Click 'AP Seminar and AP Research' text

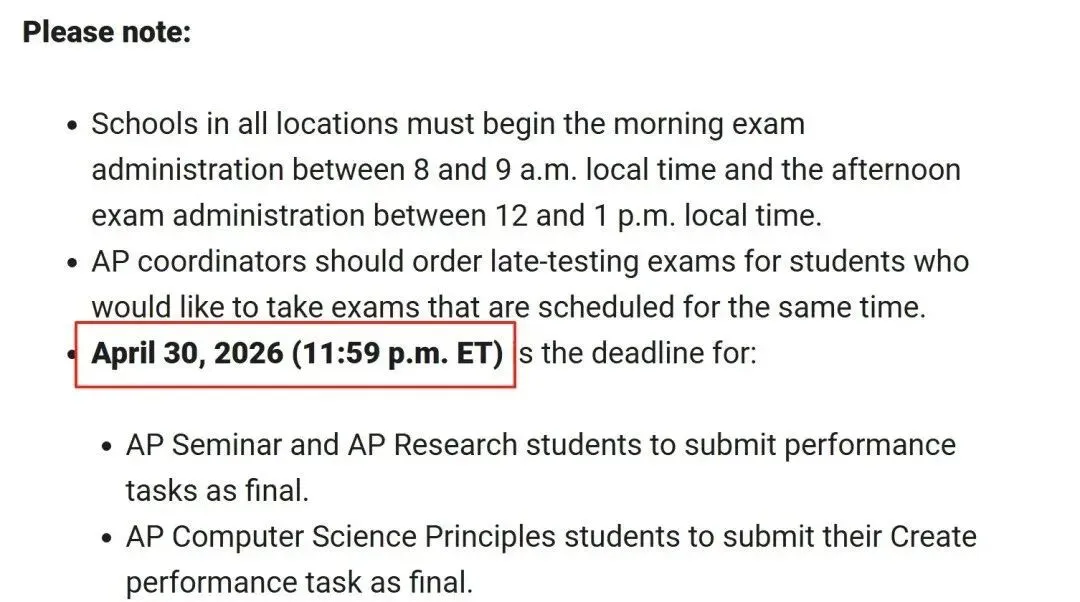pyautogui.click(x=322, y=445)
